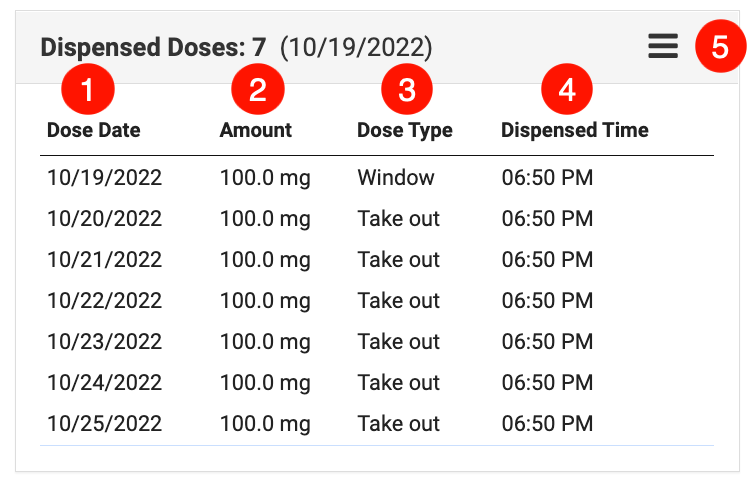Image resolution: width=752 pixels, height=486 pixels.
Task: Click the 06:50 PM time for 10/21/2022
Action: 547,260
